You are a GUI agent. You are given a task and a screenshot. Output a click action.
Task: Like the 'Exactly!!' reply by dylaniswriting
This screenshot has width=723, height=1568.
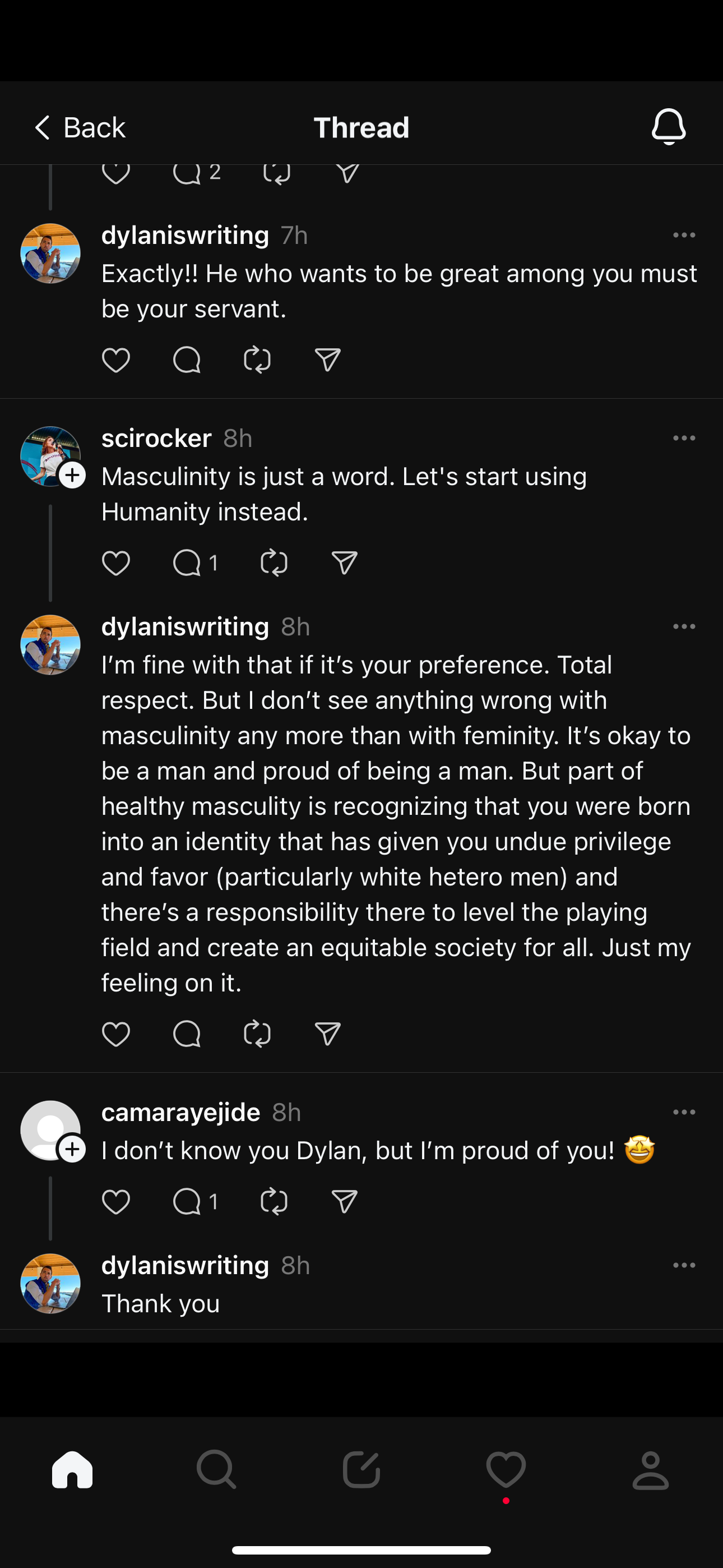[x=115, y=359]
